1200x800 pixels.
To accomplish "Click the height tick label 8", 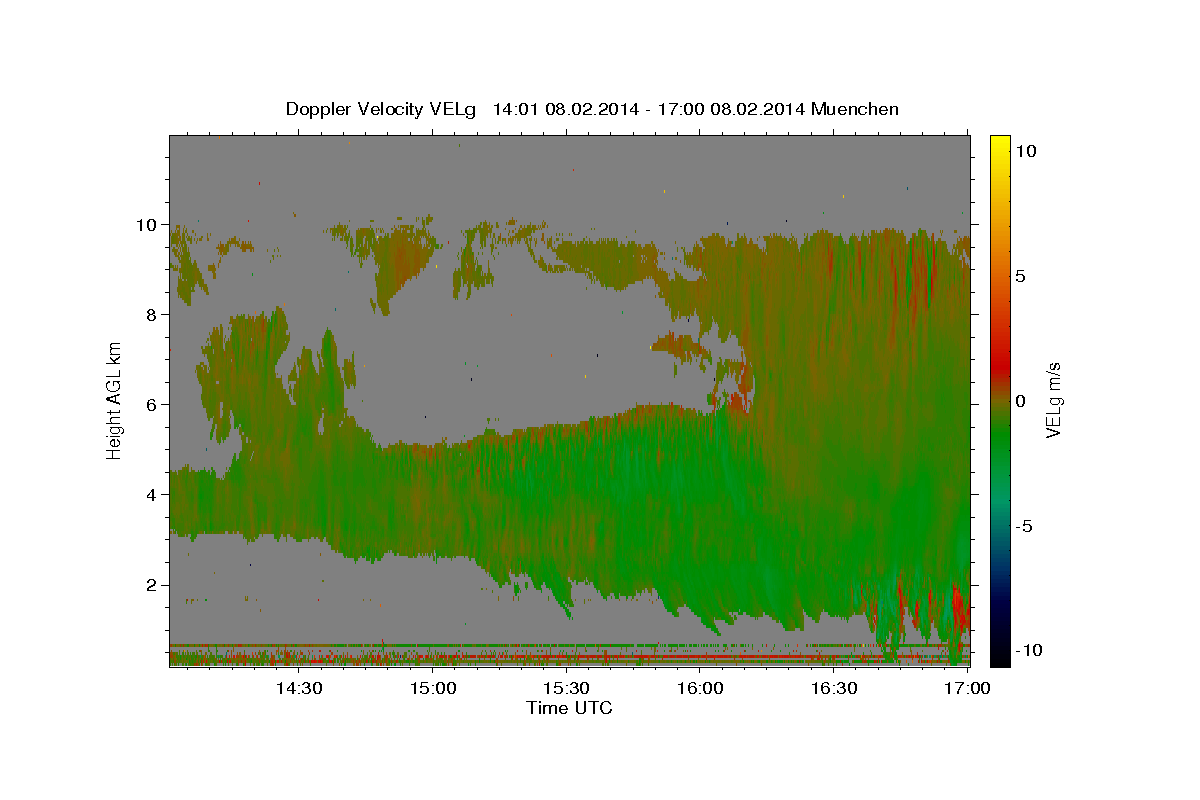I will pyautogui.click(x=151, y=314).
